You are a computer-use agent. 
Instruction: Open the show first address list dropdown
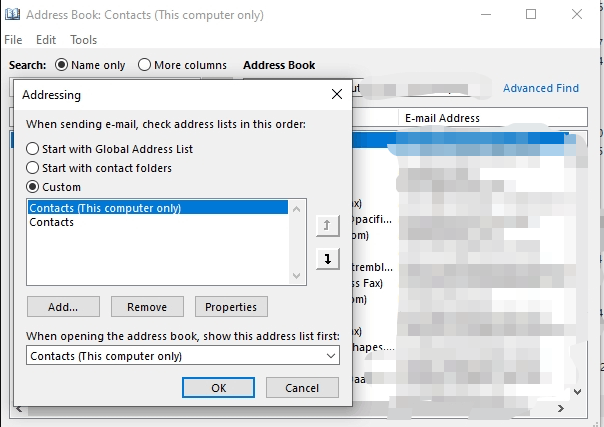331,356
